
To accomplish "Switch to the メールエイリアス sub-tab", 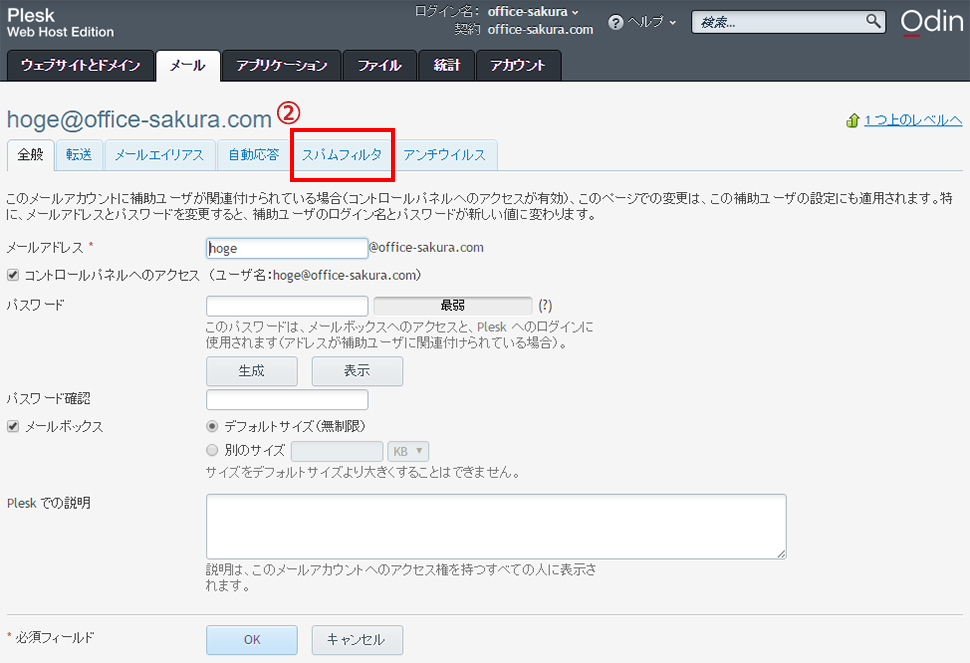I will (160, 155).
